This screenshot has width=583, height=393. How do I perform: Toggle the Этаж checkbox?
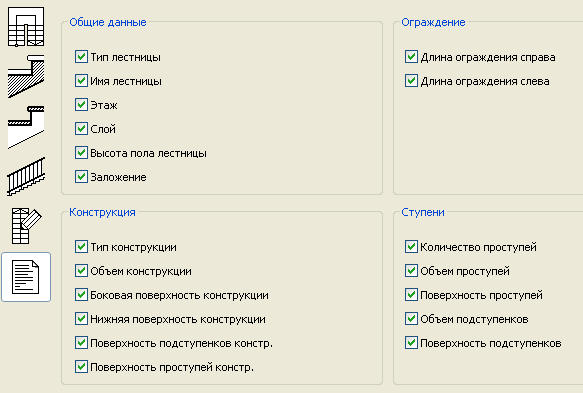tap(81, 105)
